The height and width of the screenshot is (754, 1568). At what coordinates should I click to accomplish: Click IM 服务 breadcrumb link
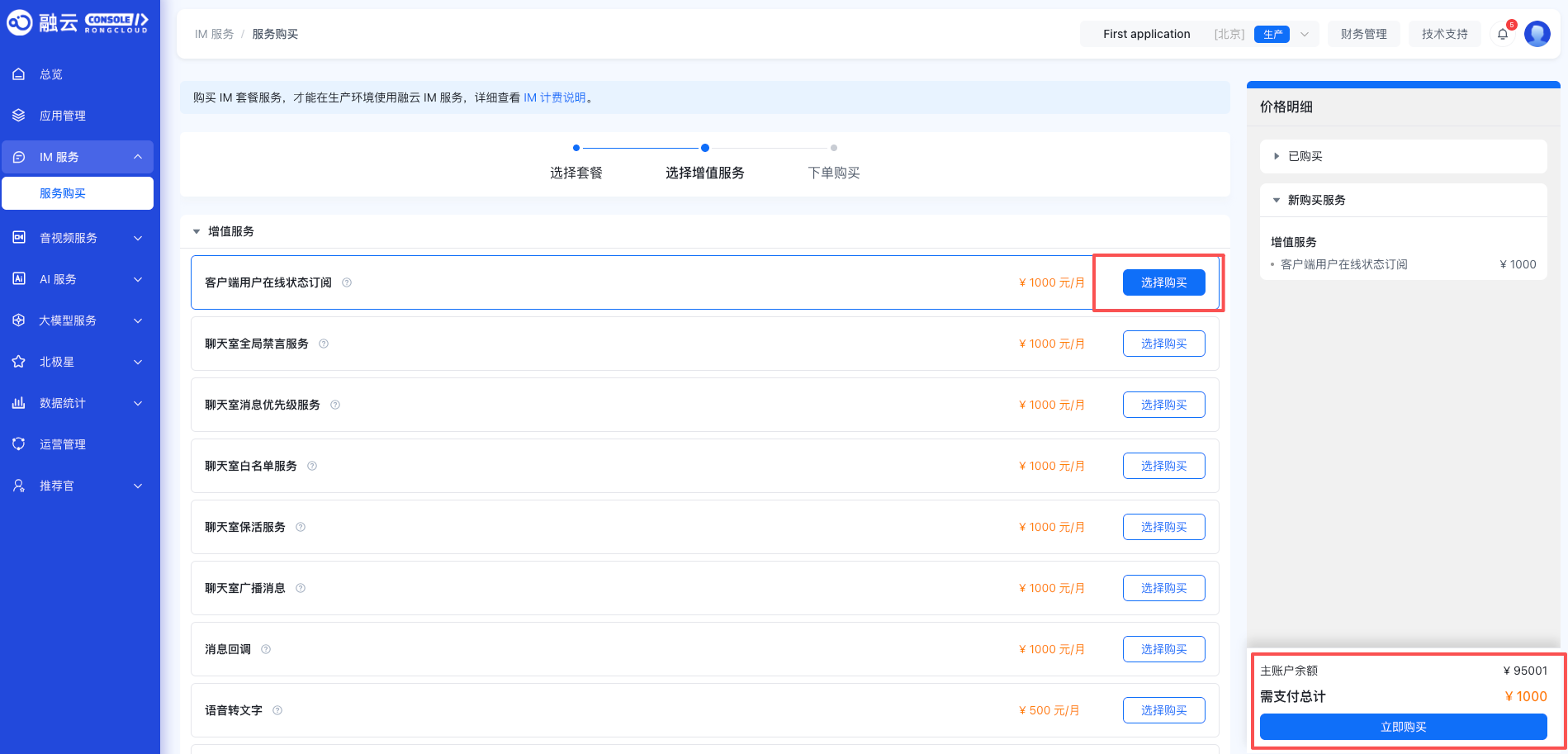214,34
